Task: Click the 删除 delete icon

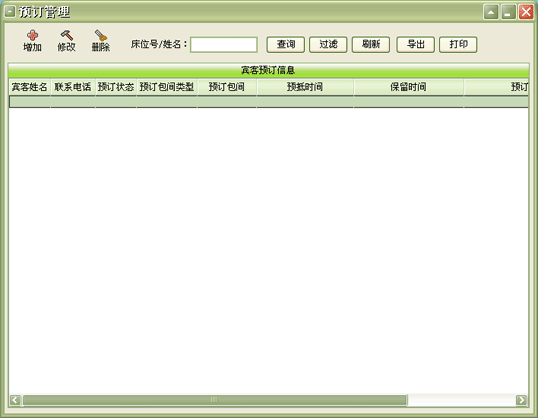Action: click(101, 36)
